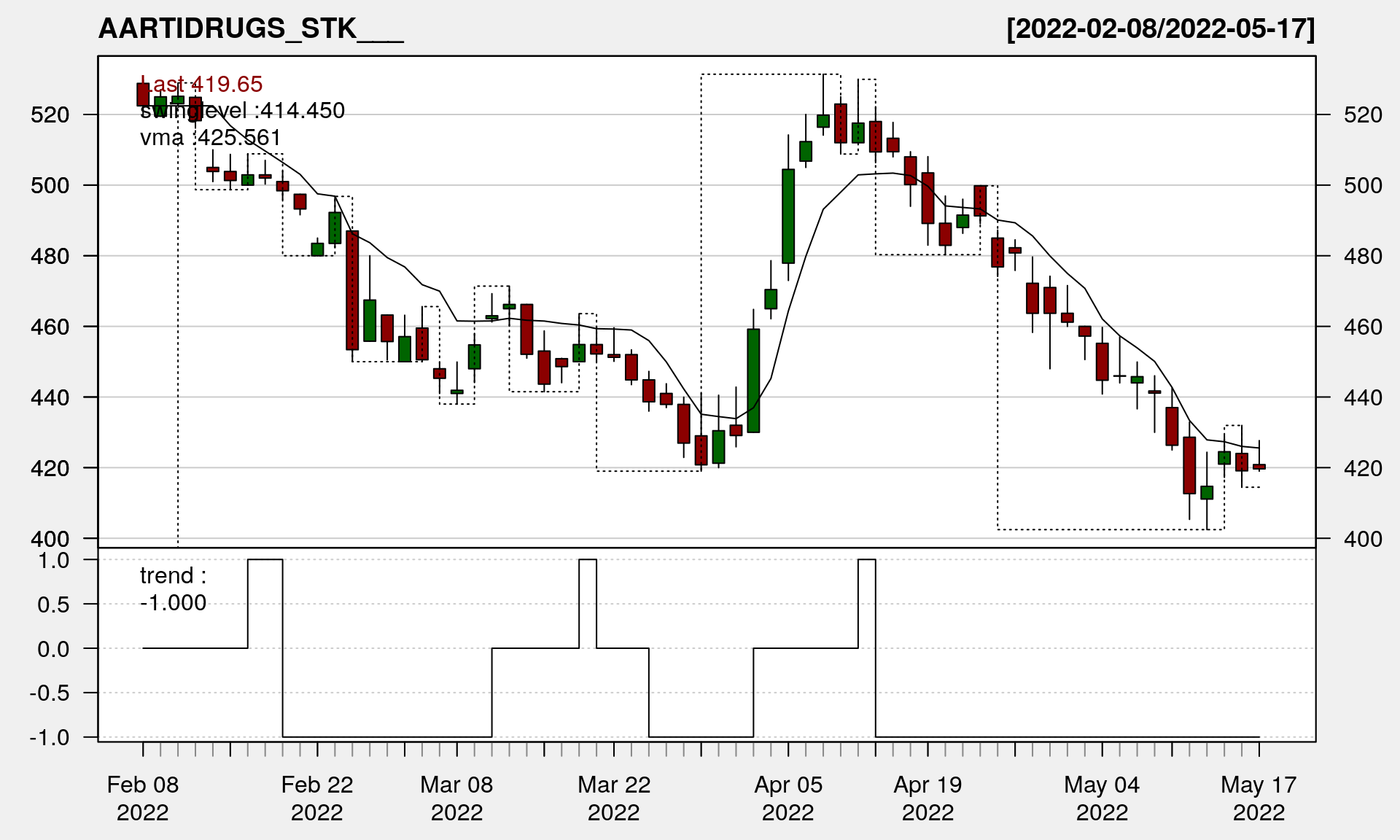Click the Apr 19 2022 axis label
The image size is (1400, 840).
(927, 798)
